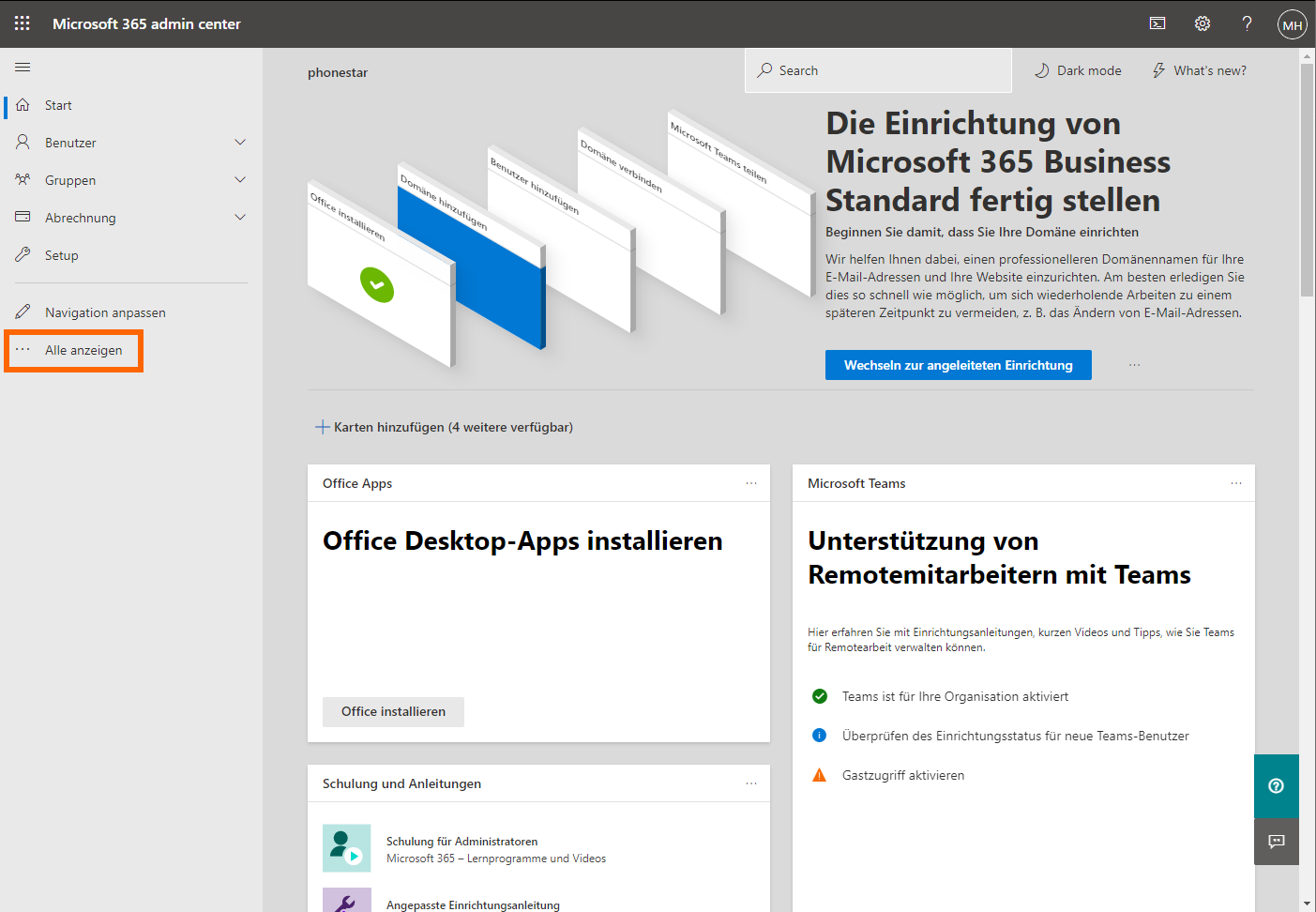Open the Gruppen navigation item
The height and width of the screenshot is (912, 1316).
(x=70, y=180)
